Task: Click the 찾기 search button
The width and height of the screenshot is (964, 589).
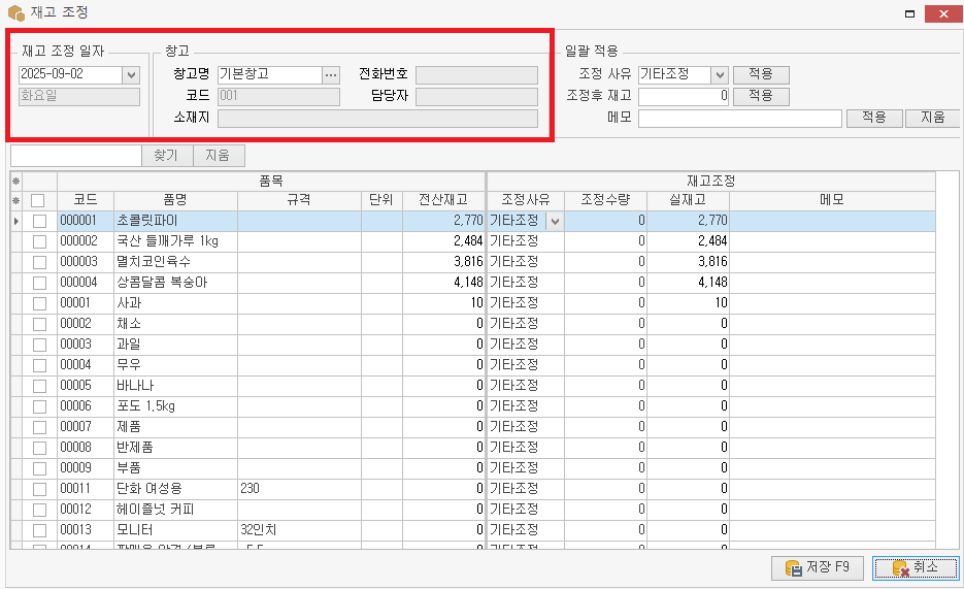Action: pyautogui.click(x=166, y=156)
